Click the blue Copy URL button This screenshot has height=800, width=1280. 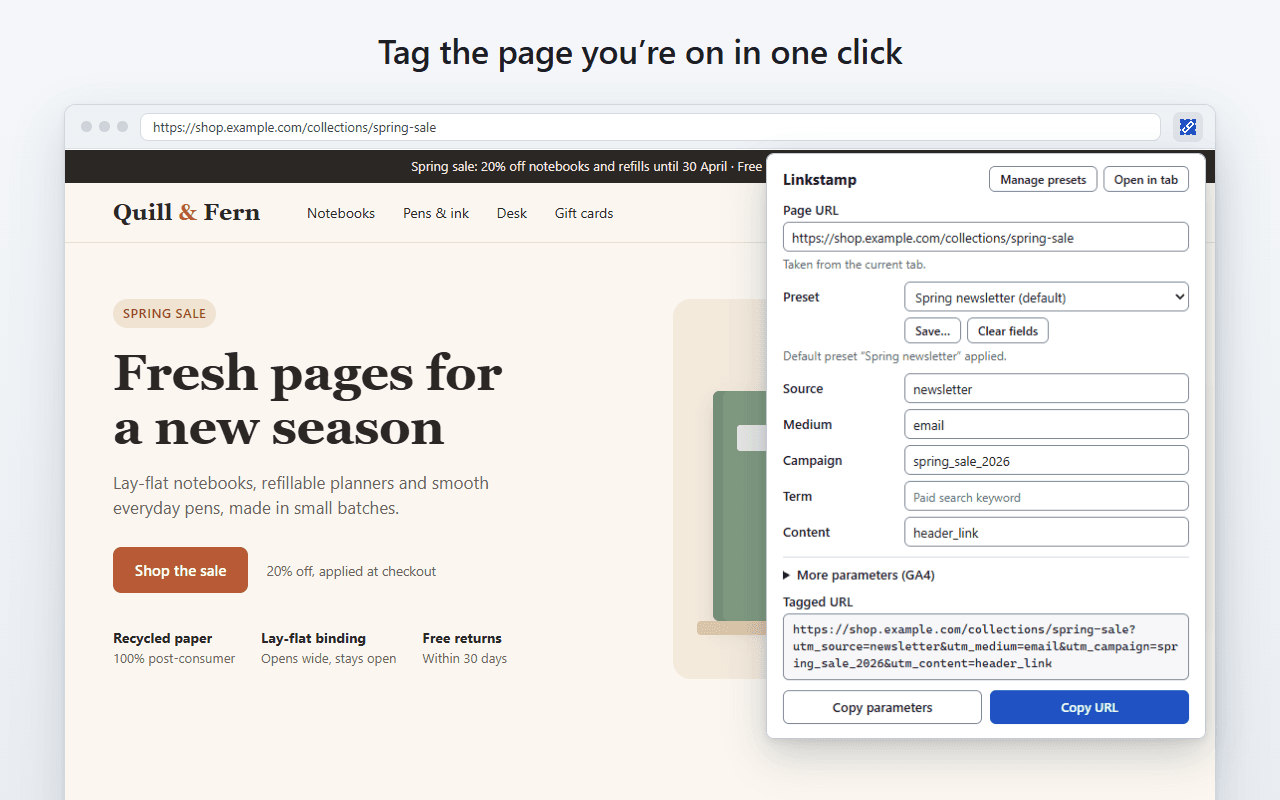click(1089, 707)
